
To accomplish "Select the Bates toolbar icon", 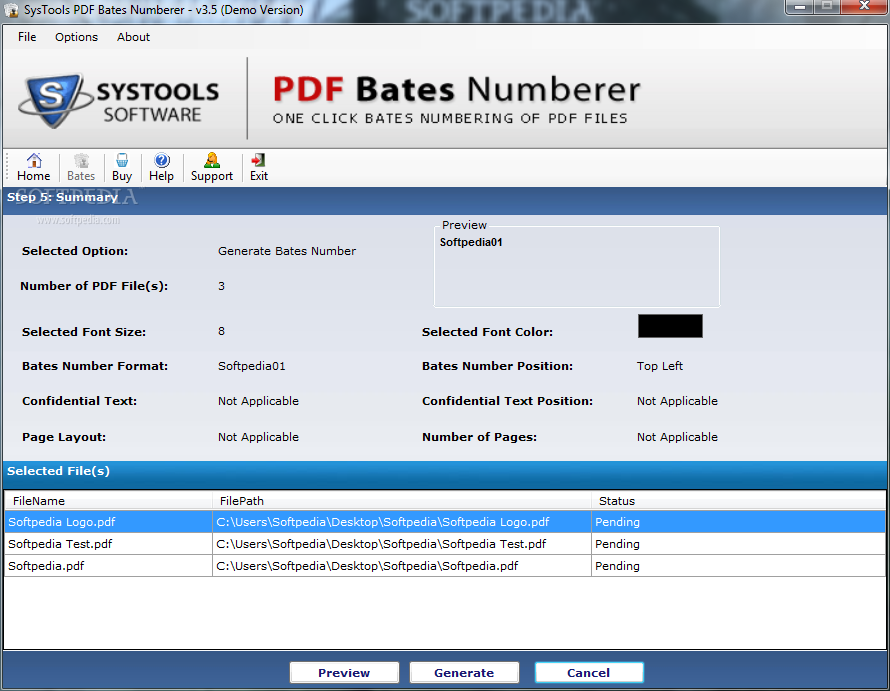I will [81, 167].
